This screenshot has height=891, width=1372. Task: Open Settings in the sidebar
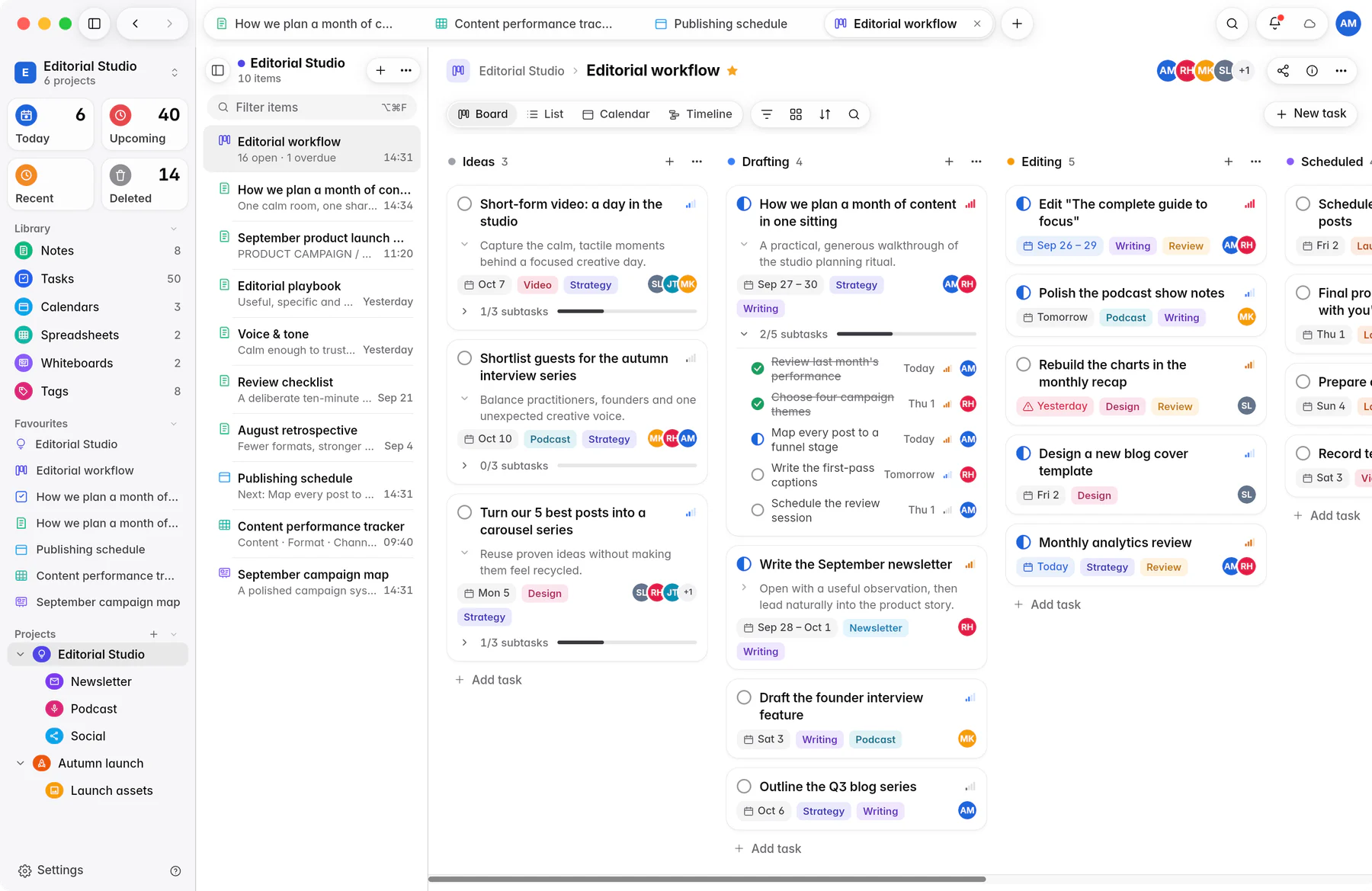(50, 870)
